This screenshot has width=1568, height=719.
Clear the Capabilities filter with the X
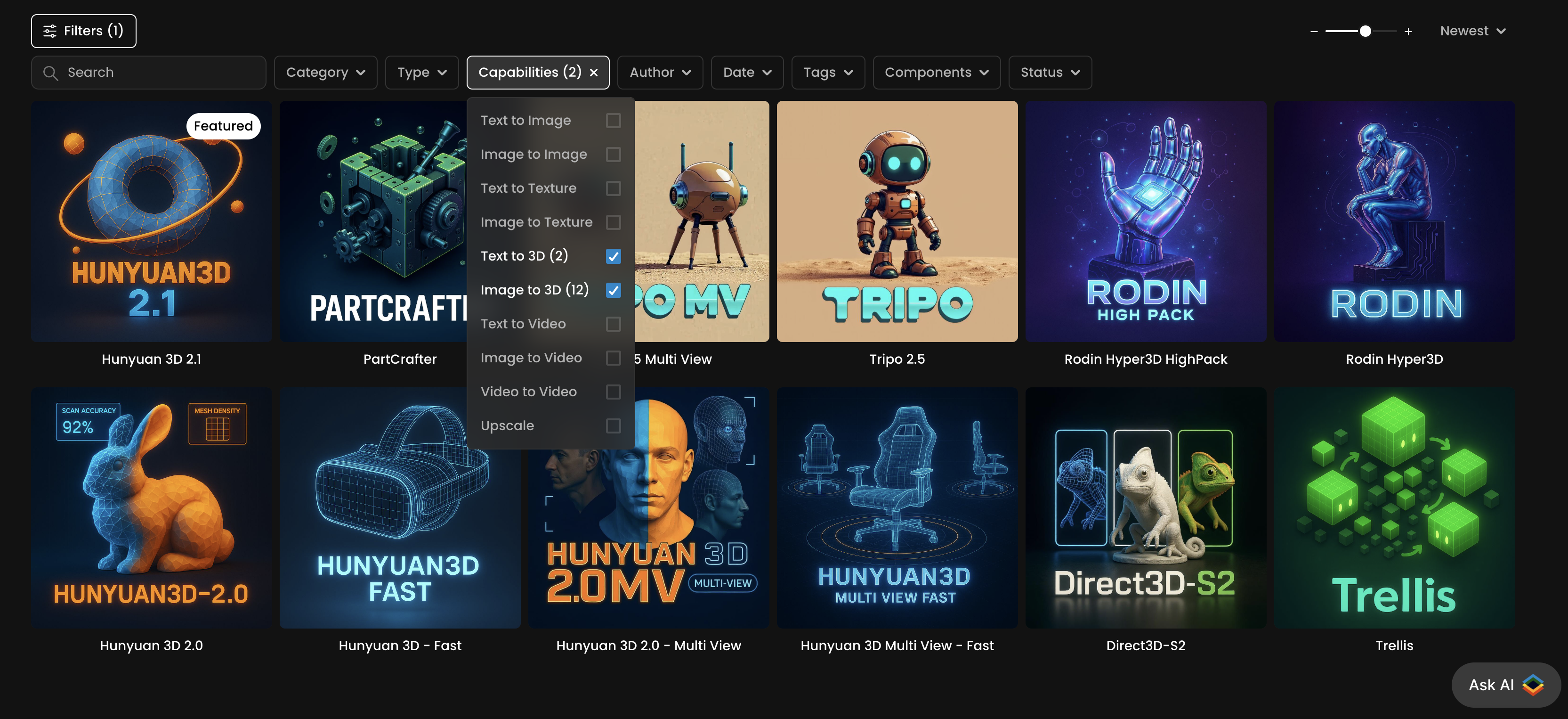[x=593, y=73]
